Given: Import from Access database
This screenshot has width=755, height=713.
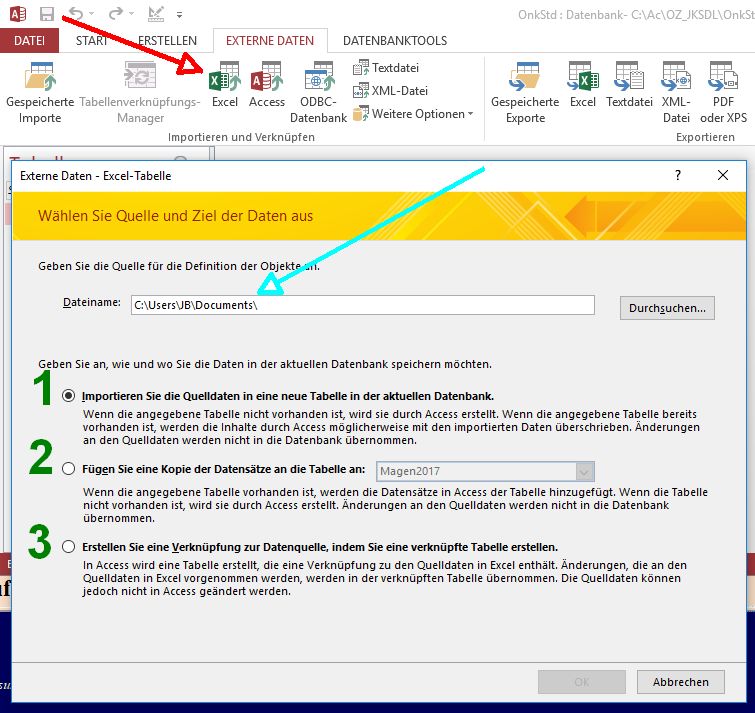Looking at the screenshot, I should click(267, 85).
